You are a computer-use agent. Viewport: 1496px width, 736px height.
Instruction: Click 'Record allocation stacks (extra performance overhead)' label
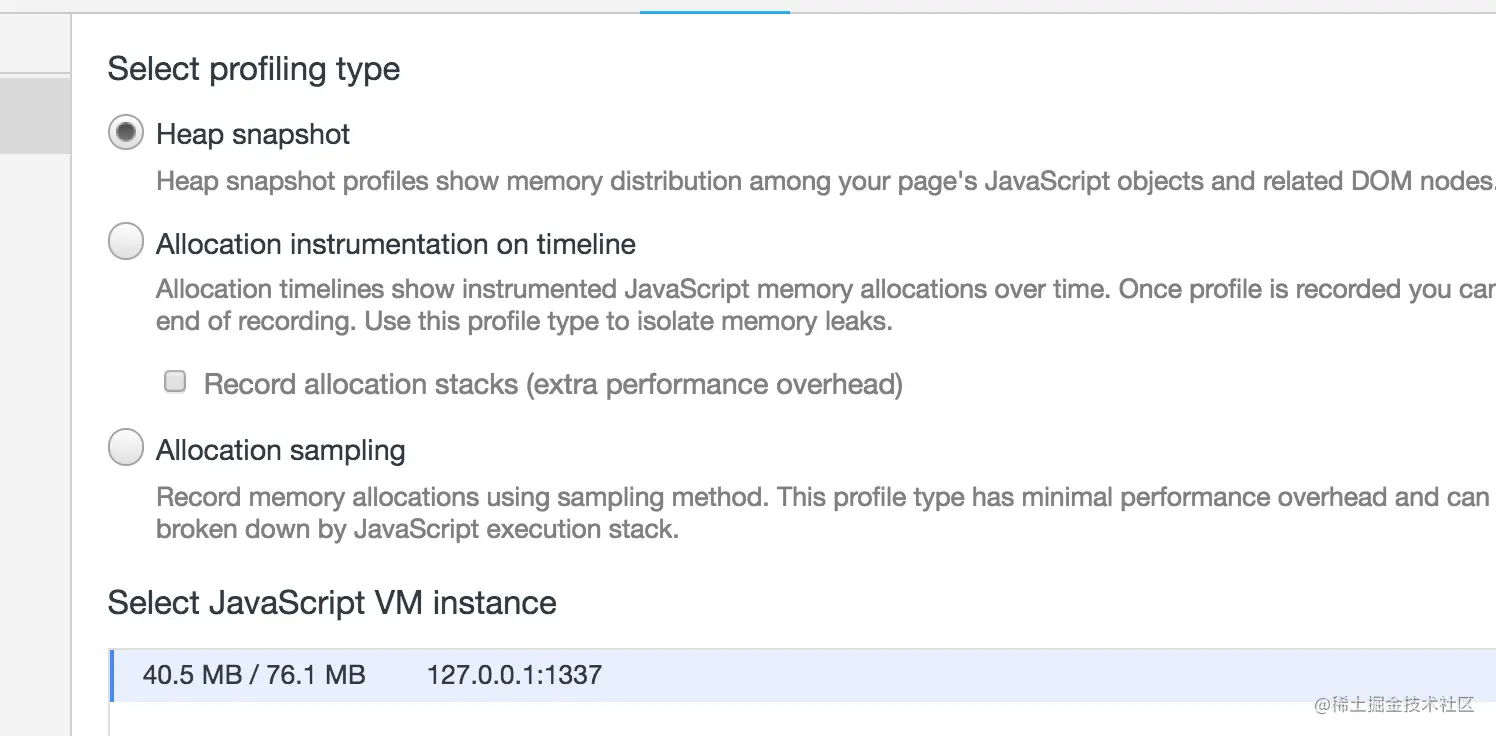pos(553,384)
